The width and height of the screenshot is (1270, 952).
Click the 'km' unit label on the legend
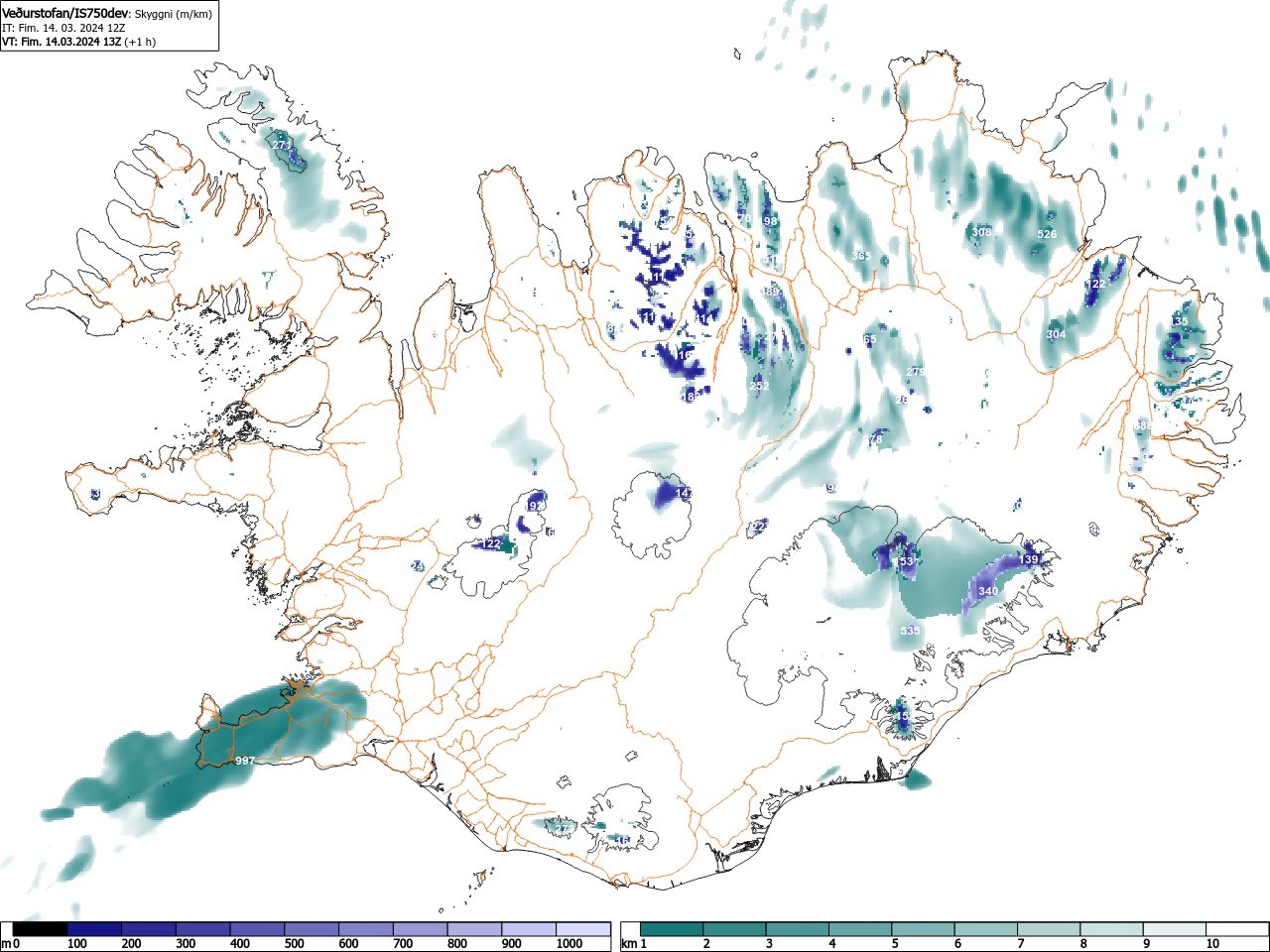pos(629,944)
